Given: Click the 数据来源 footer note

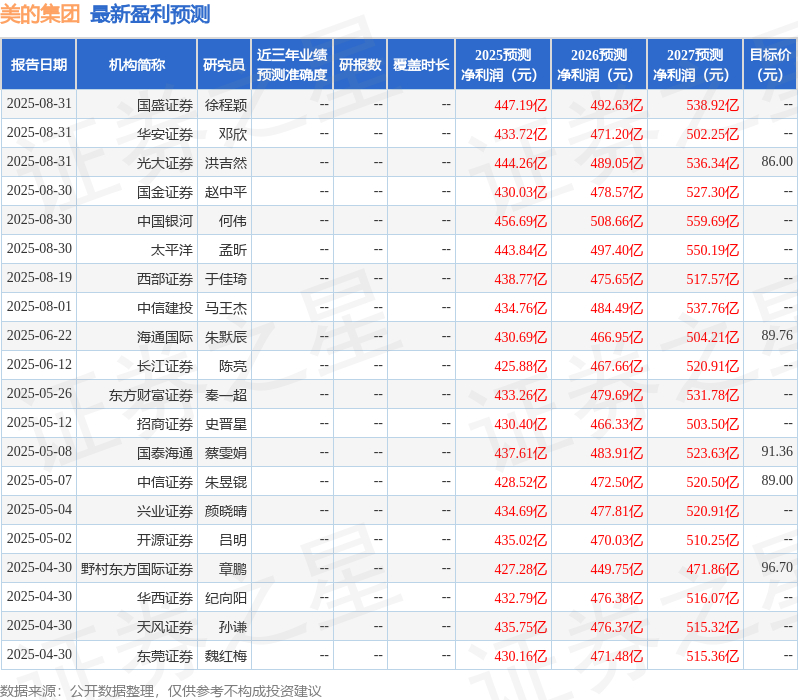Looking at the screenshot, I should [161, 691].
